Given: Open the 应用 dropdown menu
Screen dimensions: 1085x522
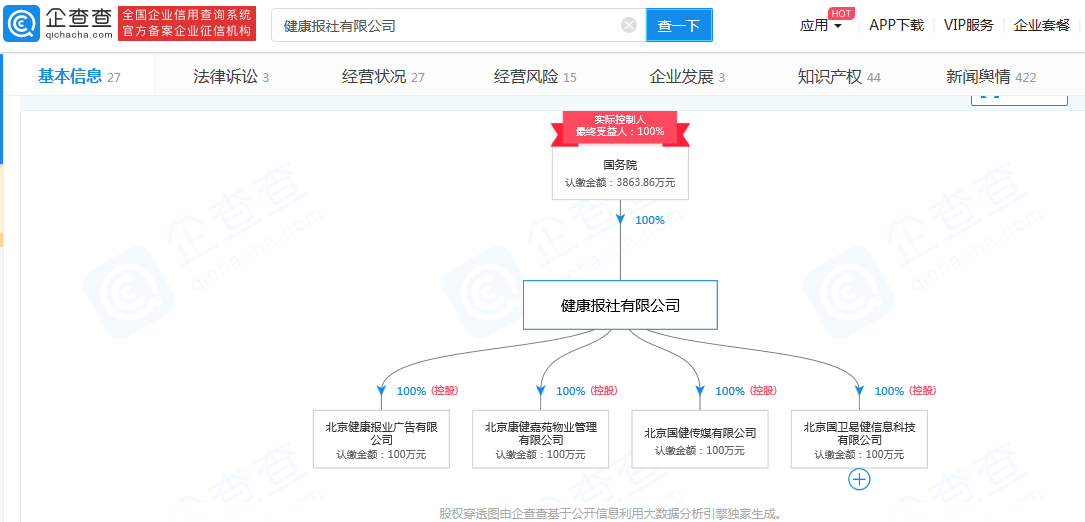Looking at the screenshot, I should click(x=821, y=26).
